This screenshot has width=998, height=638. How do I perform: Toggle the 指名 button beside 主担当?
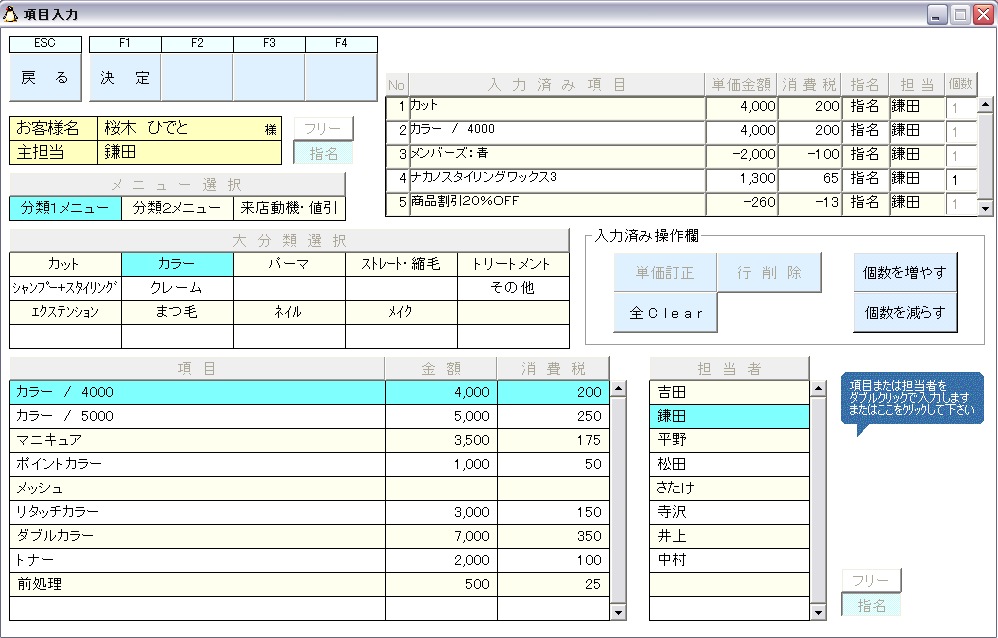pyautogui.click(x=323, y=153)
